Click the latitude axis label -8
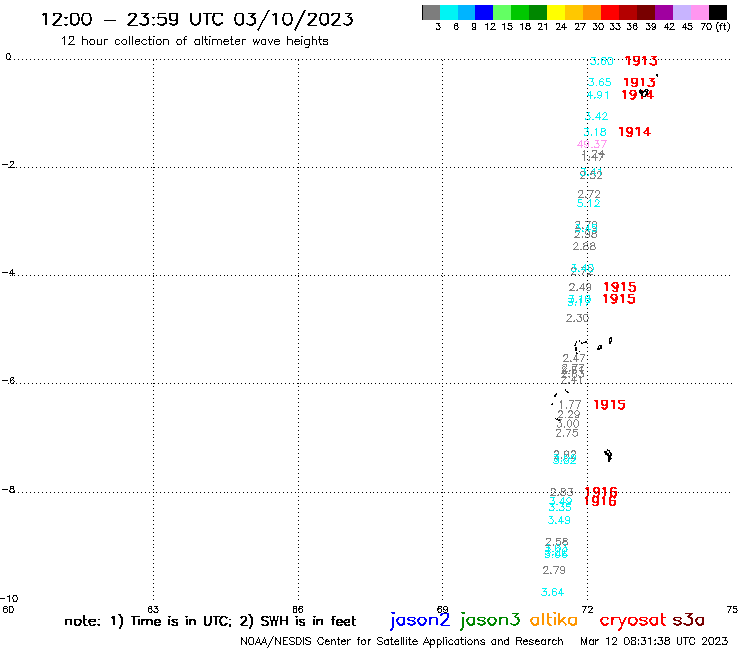 click(x=8, y=490)
